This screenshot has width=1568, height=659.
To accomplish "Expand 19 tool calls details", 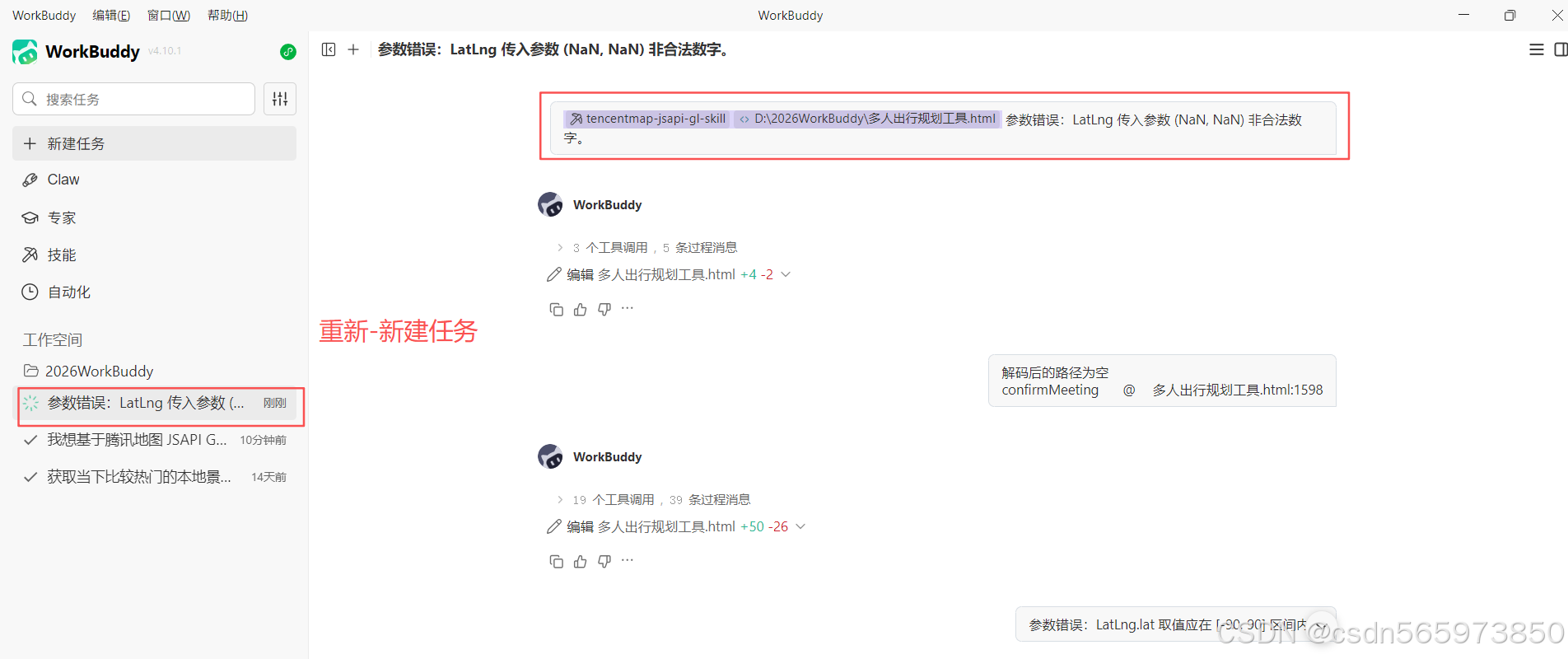I will pos(560,499).
